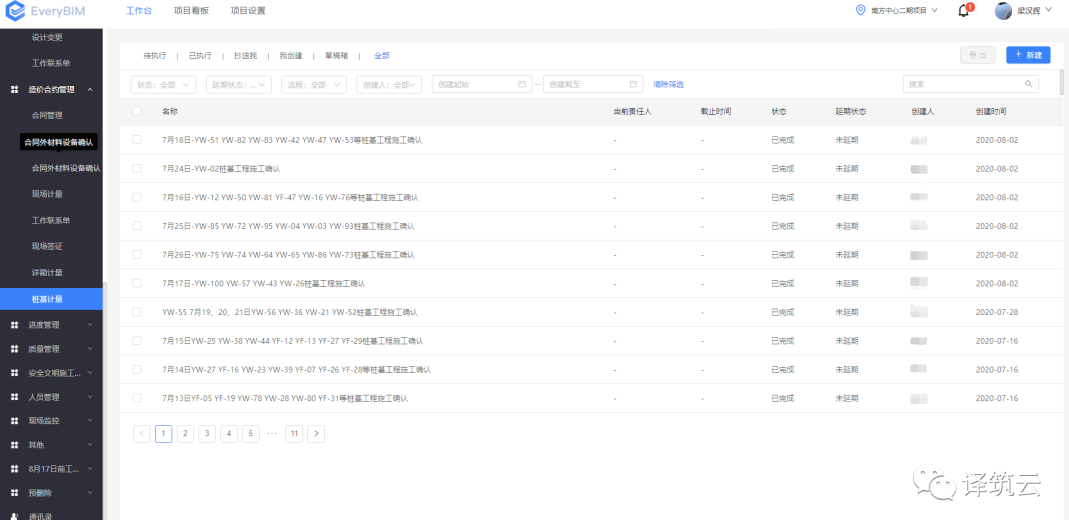
Task: Check the row starting with 7月25日-YW-85
Action: [137, 226]
